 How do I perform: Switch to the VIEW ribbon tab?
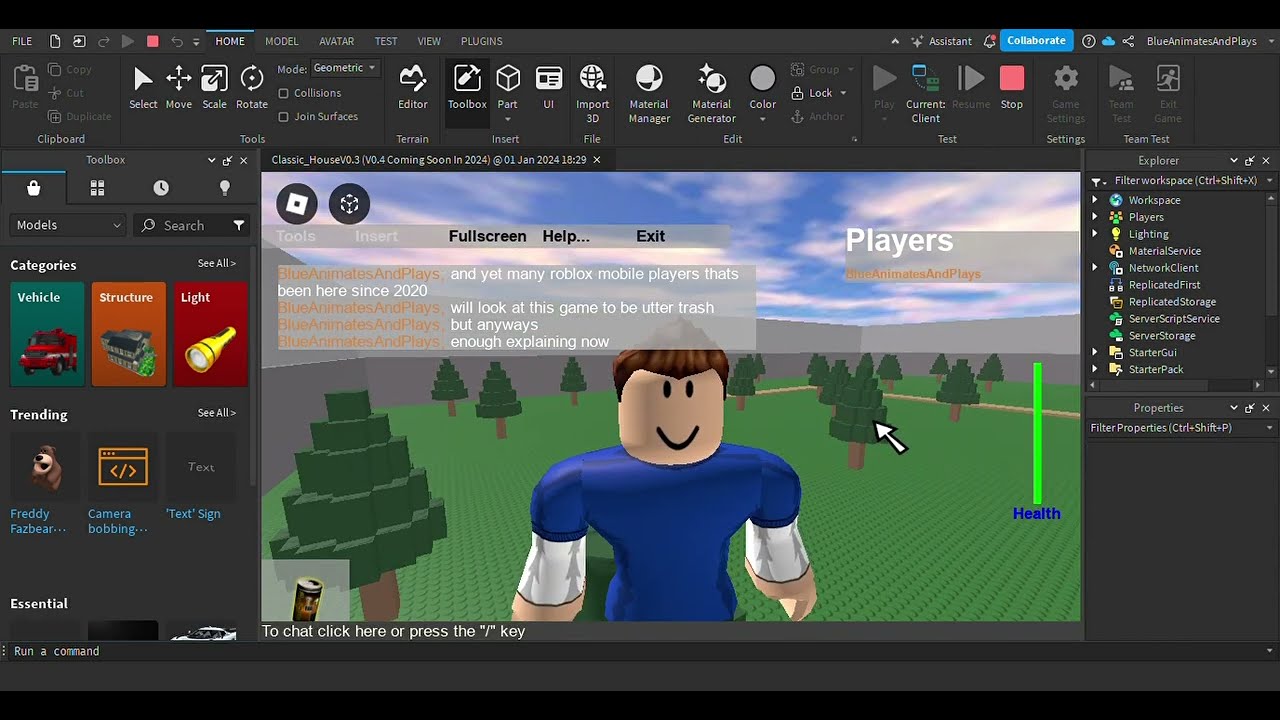click(x=429, y=41)
